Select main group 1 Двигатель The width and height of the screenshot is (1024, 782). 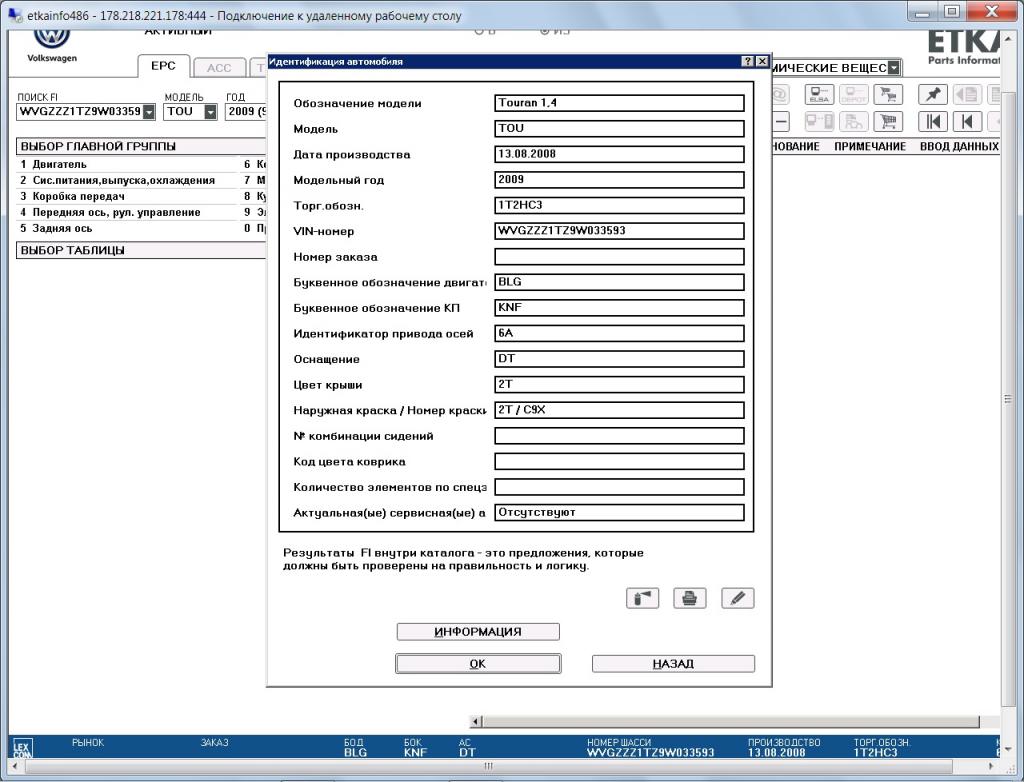click(x=127, y=164)
